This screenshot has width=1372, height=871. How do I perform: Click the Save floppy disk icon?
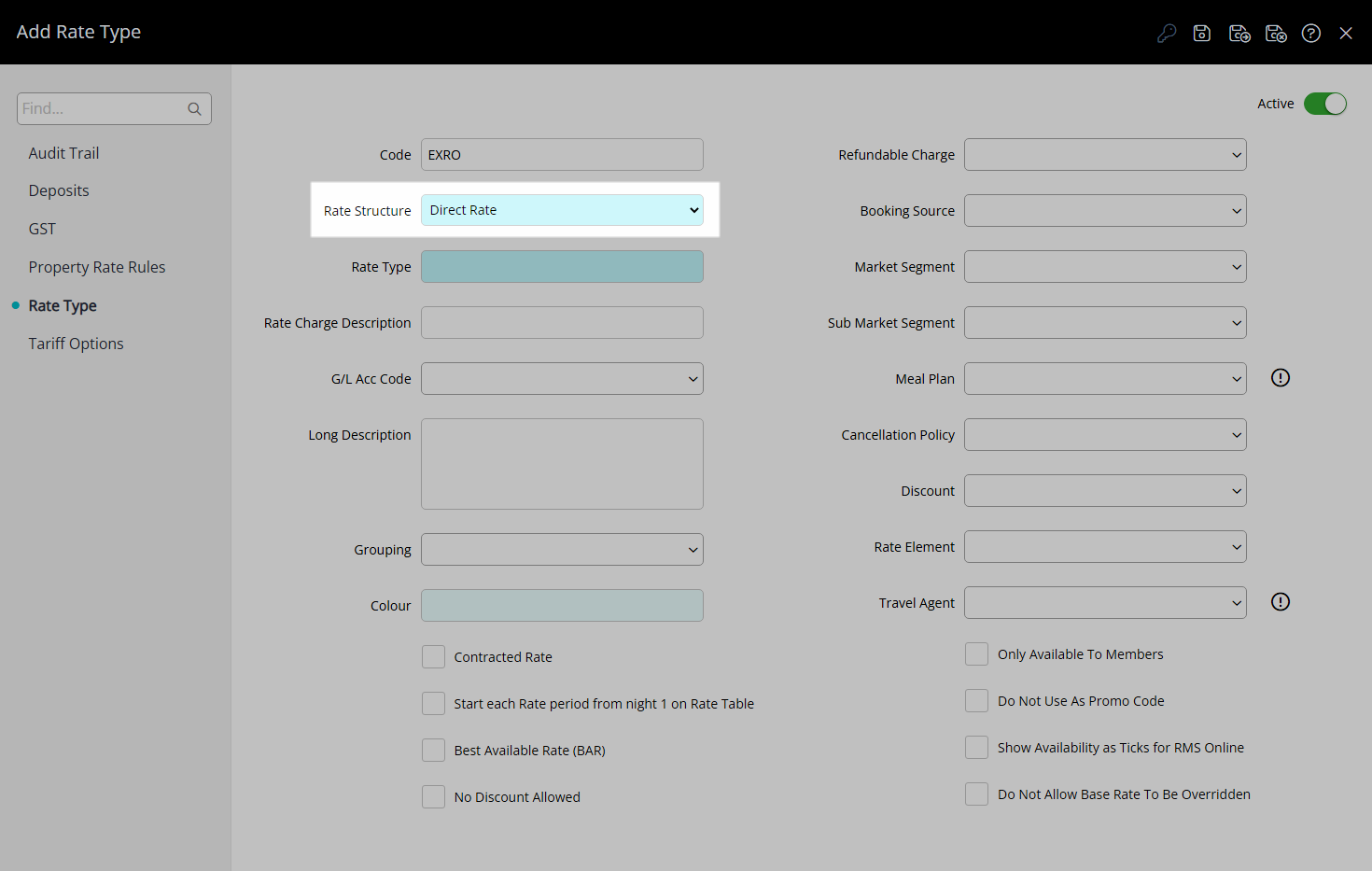1202,34
